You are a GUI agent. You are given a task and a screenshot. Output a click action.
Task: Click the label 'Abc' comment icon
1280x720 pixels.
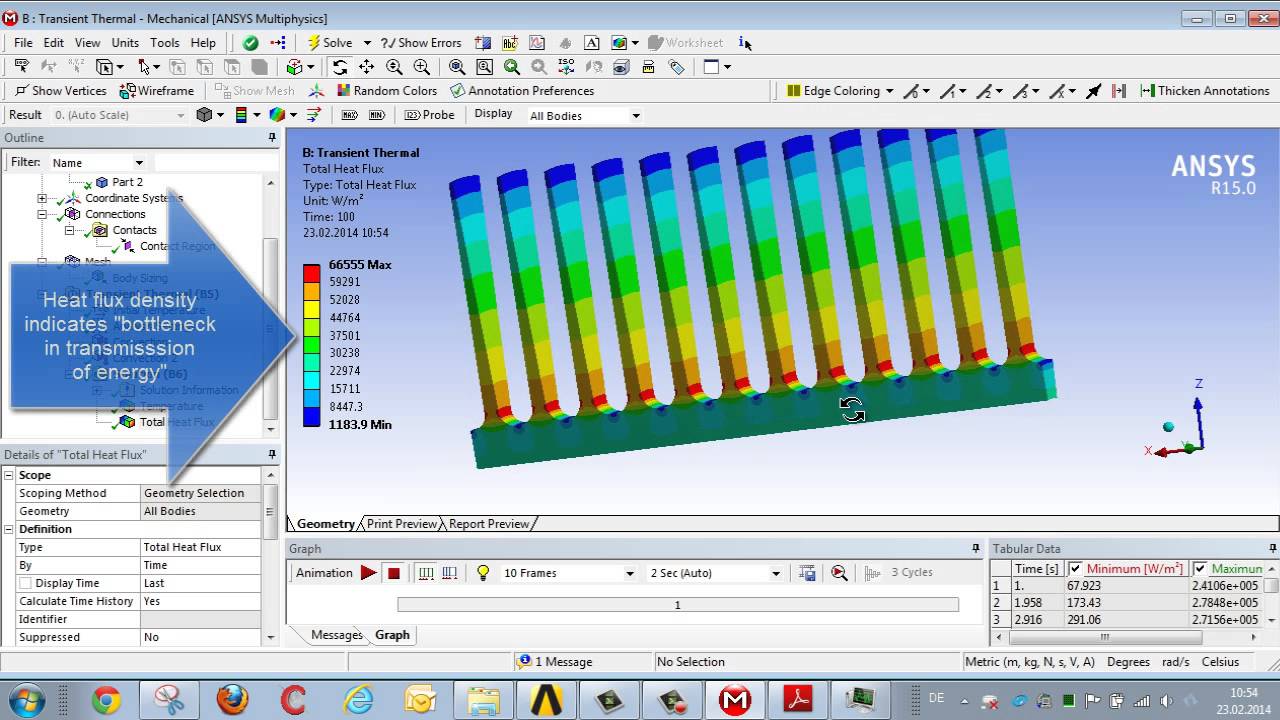(510, 43)
